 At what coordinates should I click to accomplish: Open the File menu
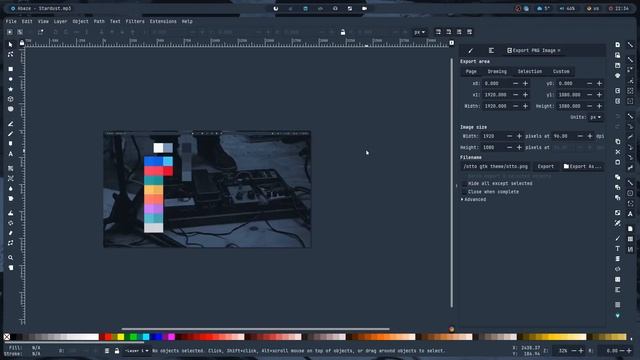coord(11,21)
